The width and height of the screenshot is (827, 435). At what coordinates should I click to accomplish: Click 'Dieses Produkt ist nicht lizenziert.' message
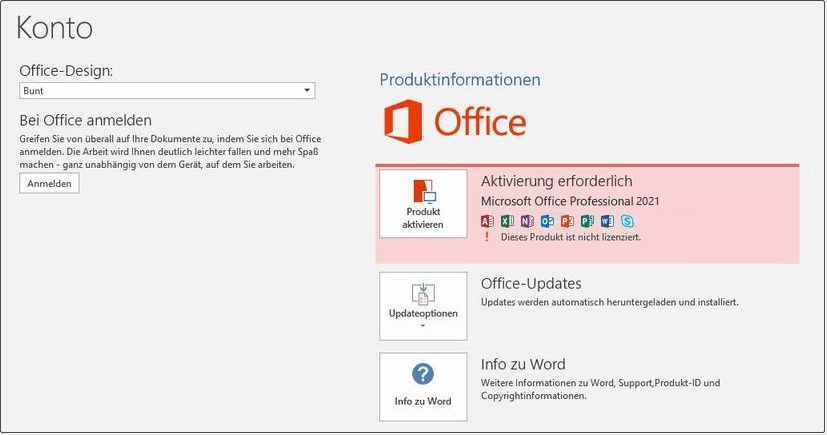pyautogui.click(x=571, y=237)
